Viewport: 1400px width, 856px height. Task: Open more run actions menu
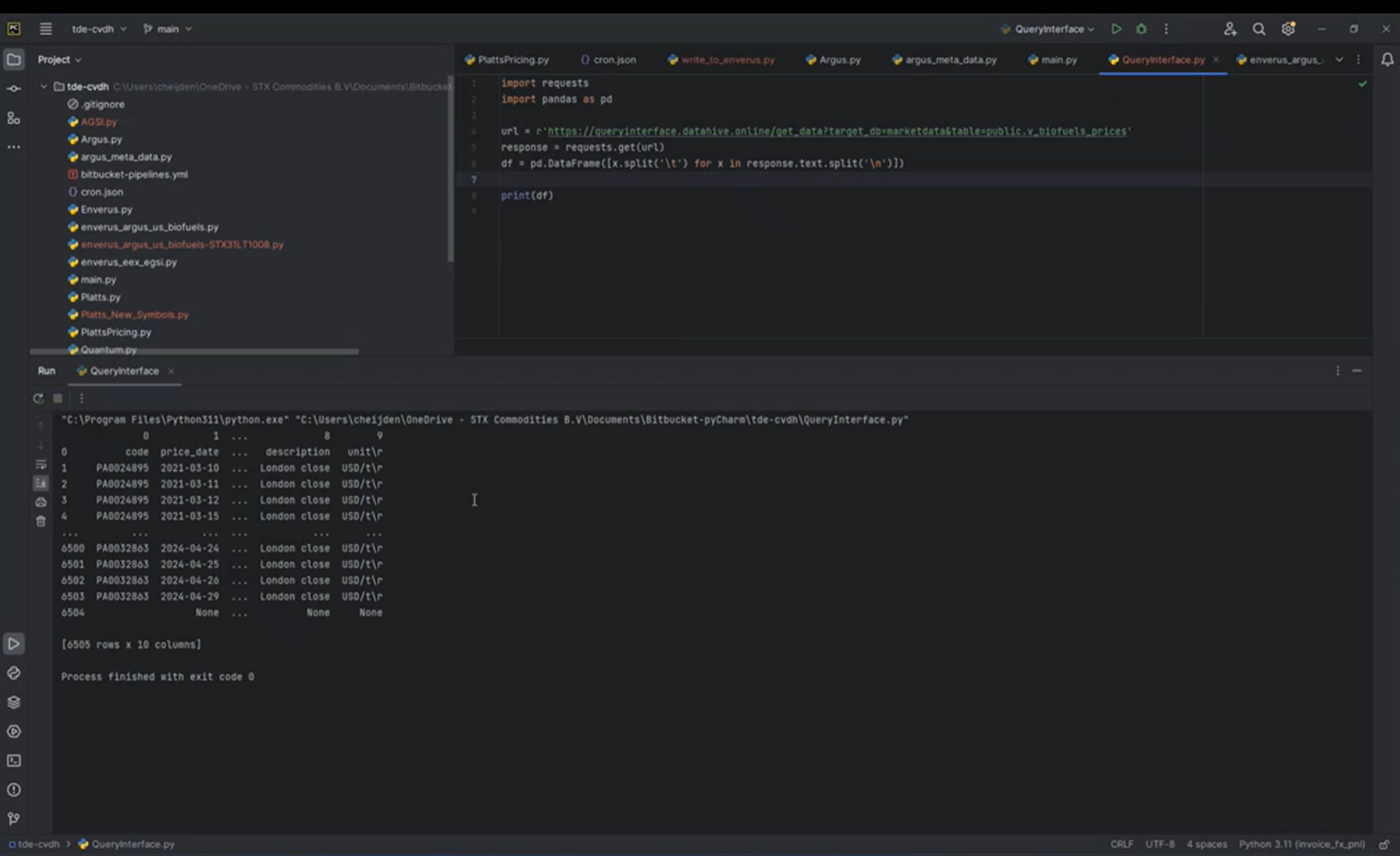click(x=1166, y=28)
